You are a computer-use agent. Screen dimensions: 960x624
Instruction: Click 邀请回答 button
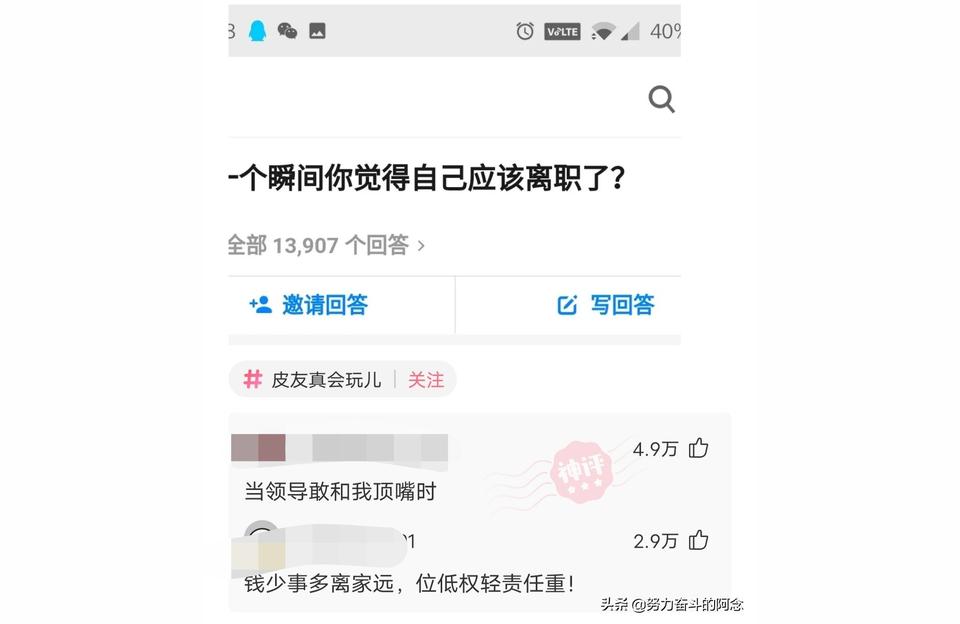308,304
